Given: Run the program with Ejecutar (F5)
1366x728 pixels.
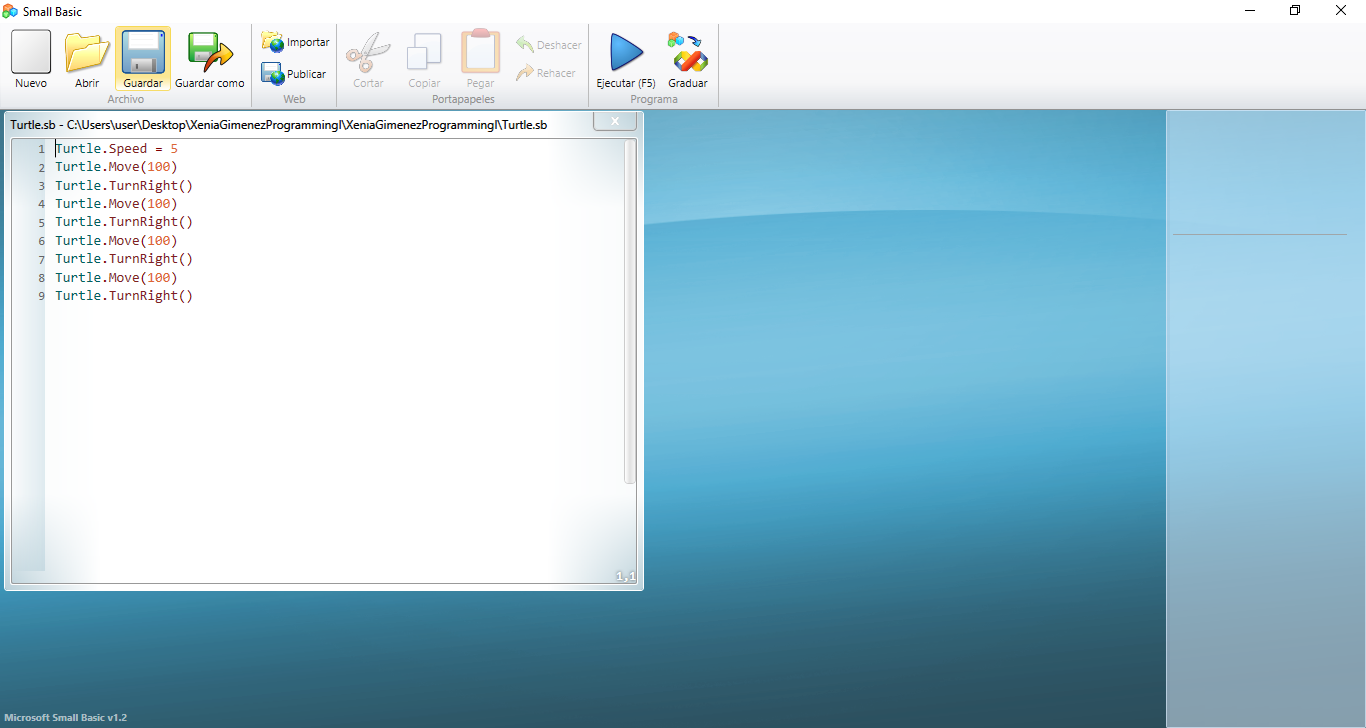Looking at the screenshot, I should click(x=624, y=58).
